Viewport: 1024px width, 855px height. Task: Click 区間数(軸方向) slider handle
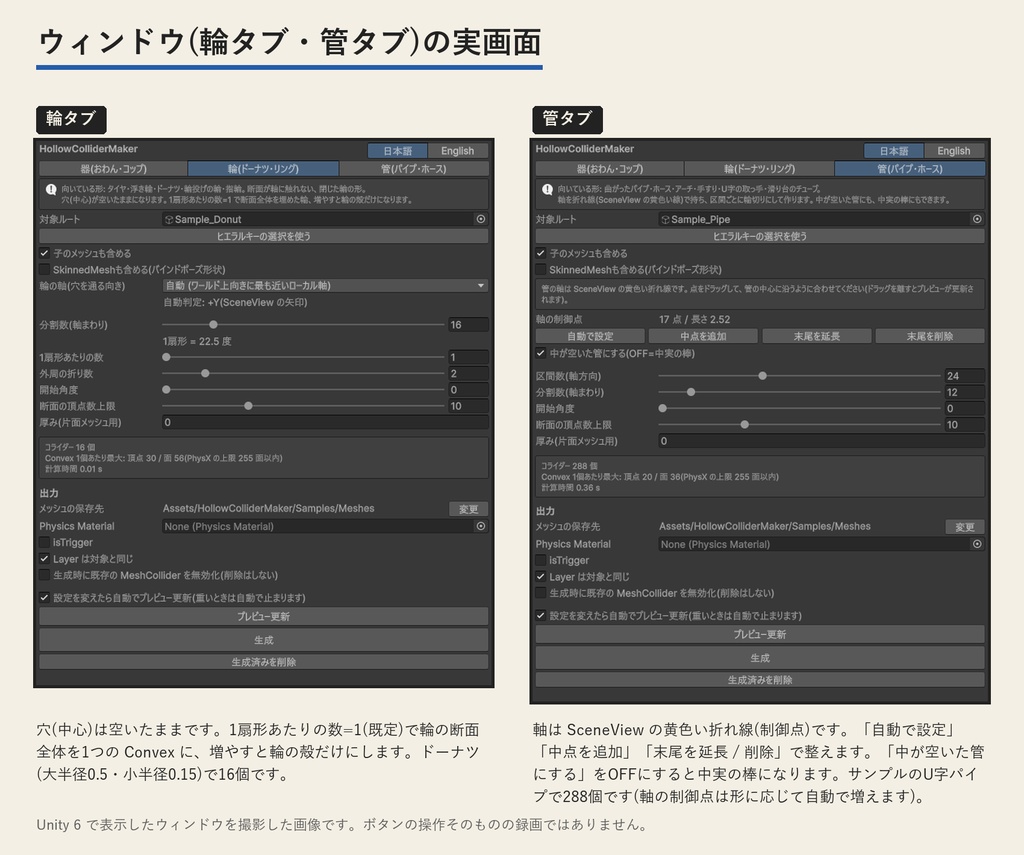[762, 376]
